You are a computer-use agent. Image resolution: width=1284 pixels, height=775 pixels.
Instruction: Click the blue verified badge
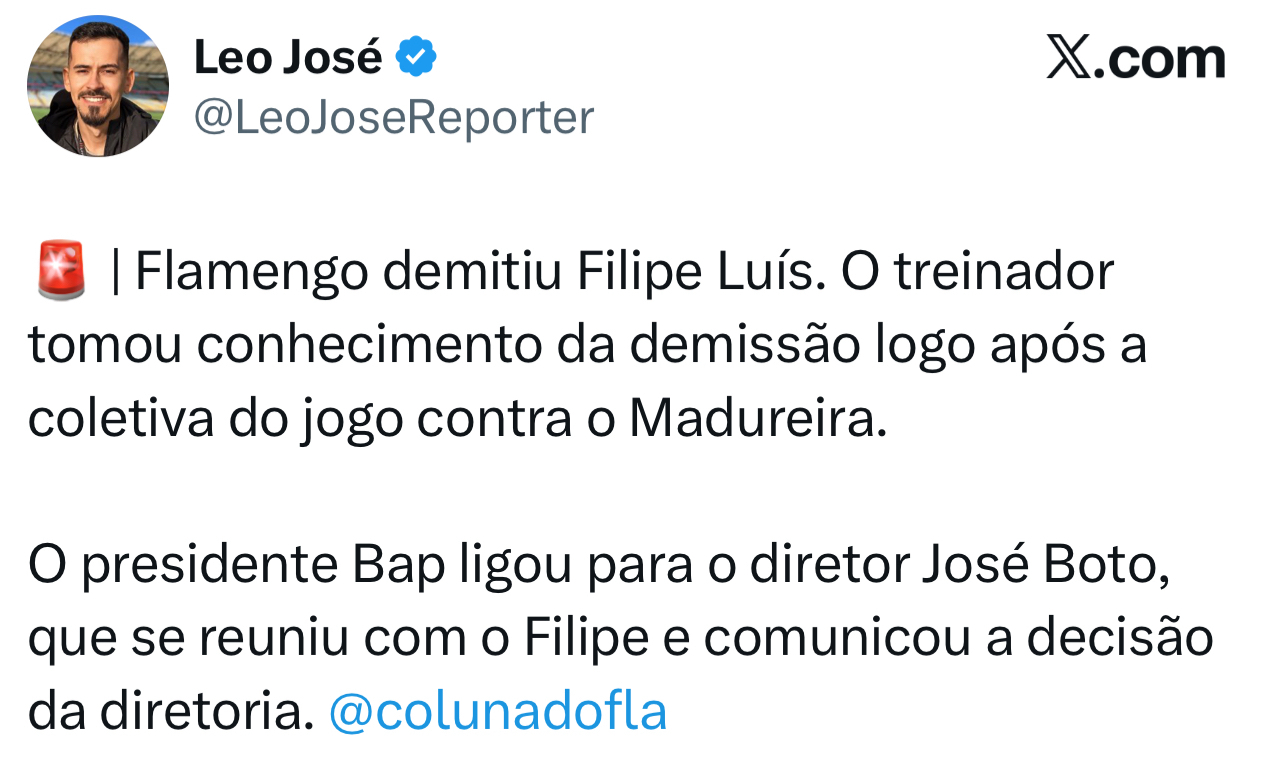click(x=416, y=57)
